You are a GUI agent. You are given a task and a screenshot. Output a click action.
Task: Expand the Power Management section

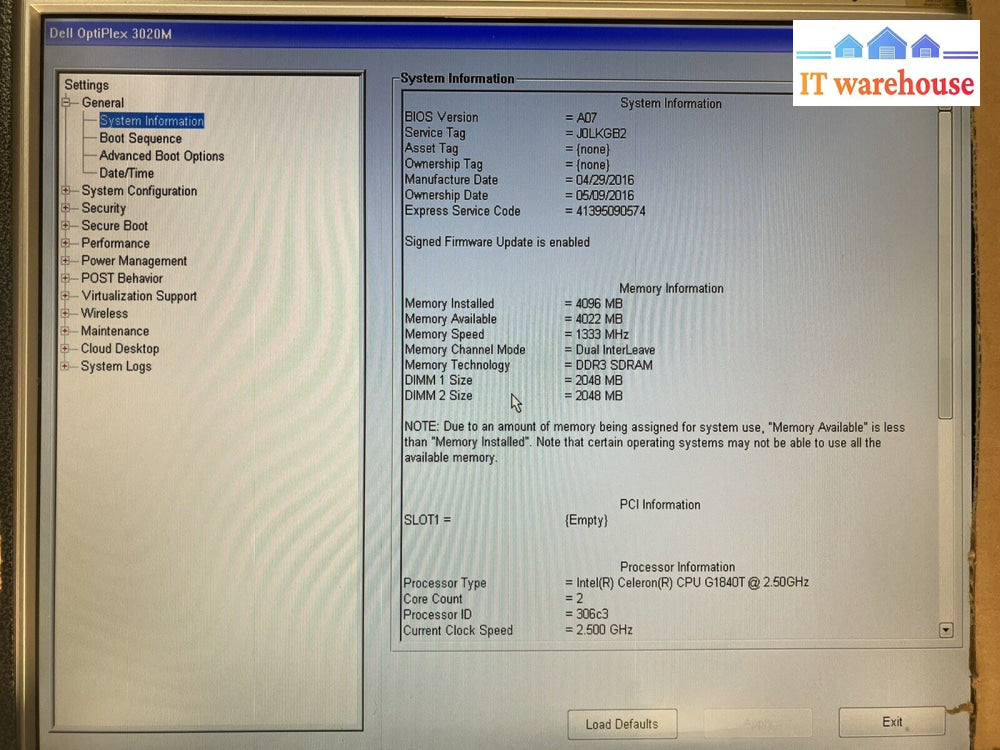pyautogui.click(x=66, y=261)
